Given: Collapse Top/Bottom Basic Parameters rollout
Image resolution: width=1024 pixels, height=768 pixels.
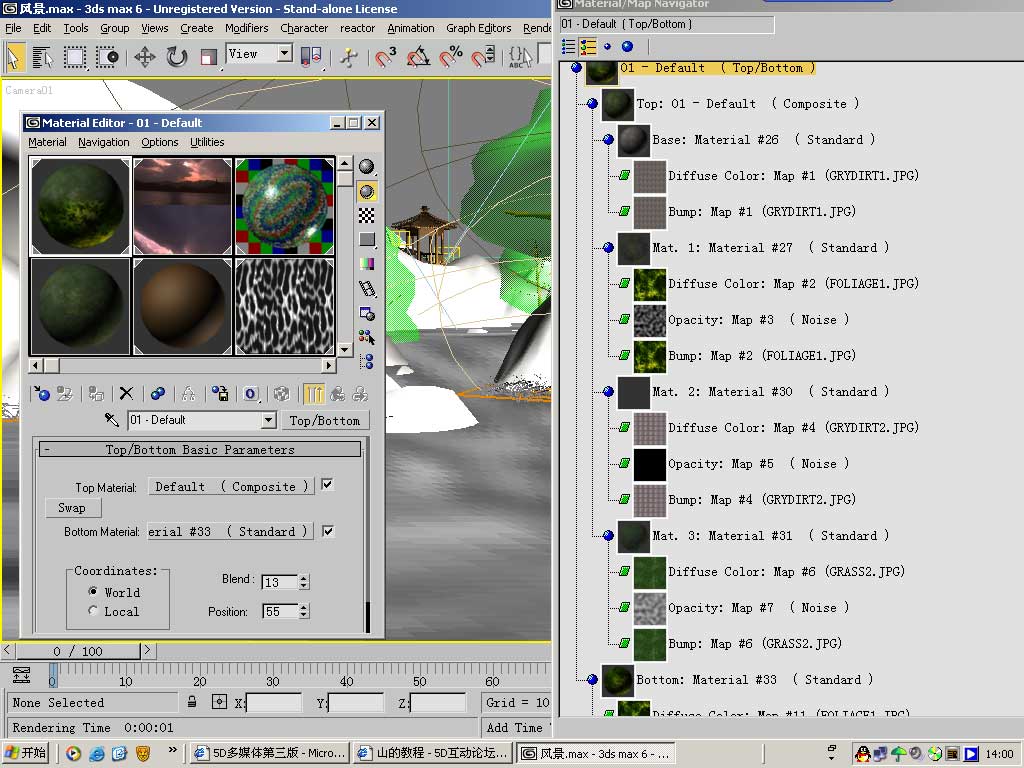Looking at the screenshot, I should [x=200, y=449].
